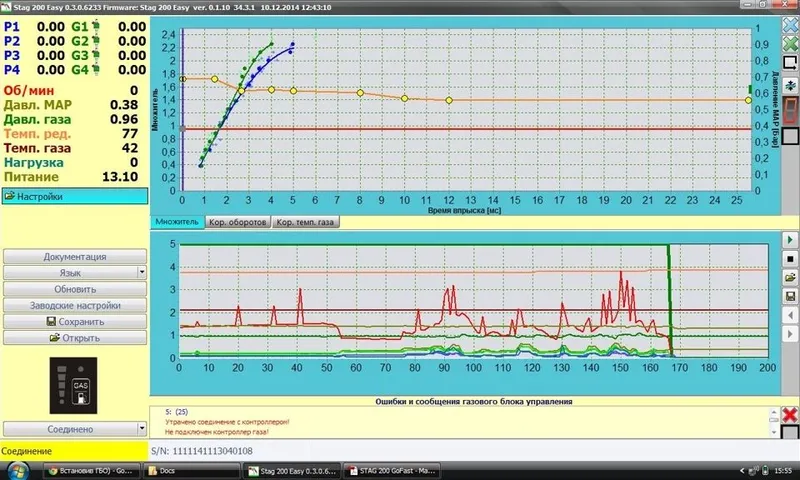Open saved oscilloscope file folder icon
This screenshot has height=480, width=800.
[x=790, y=278]
